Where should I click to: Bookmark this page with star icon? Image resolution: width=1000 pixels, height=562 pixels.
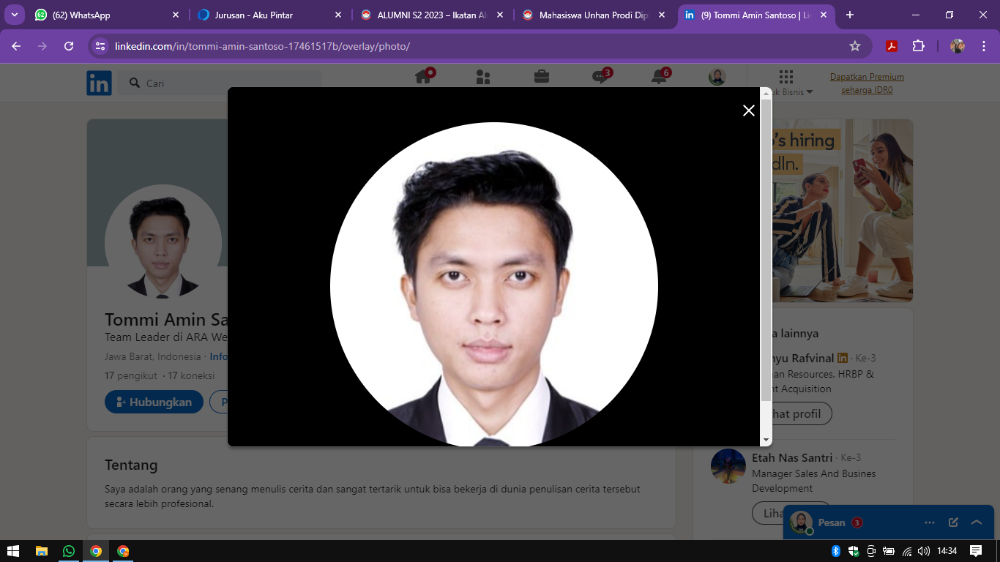pyautogui.click(x=855, y=46)
